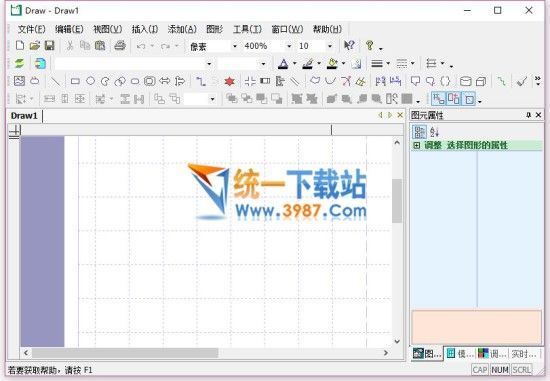The image size is (550, 381).
Task: Toggle categorized view in properties panel
Action: point(419,132)
